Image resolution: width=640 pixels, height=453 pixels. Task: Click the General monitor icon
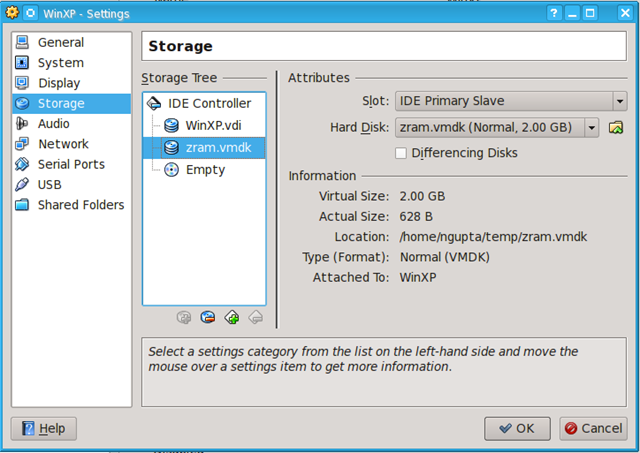[22, 42]
